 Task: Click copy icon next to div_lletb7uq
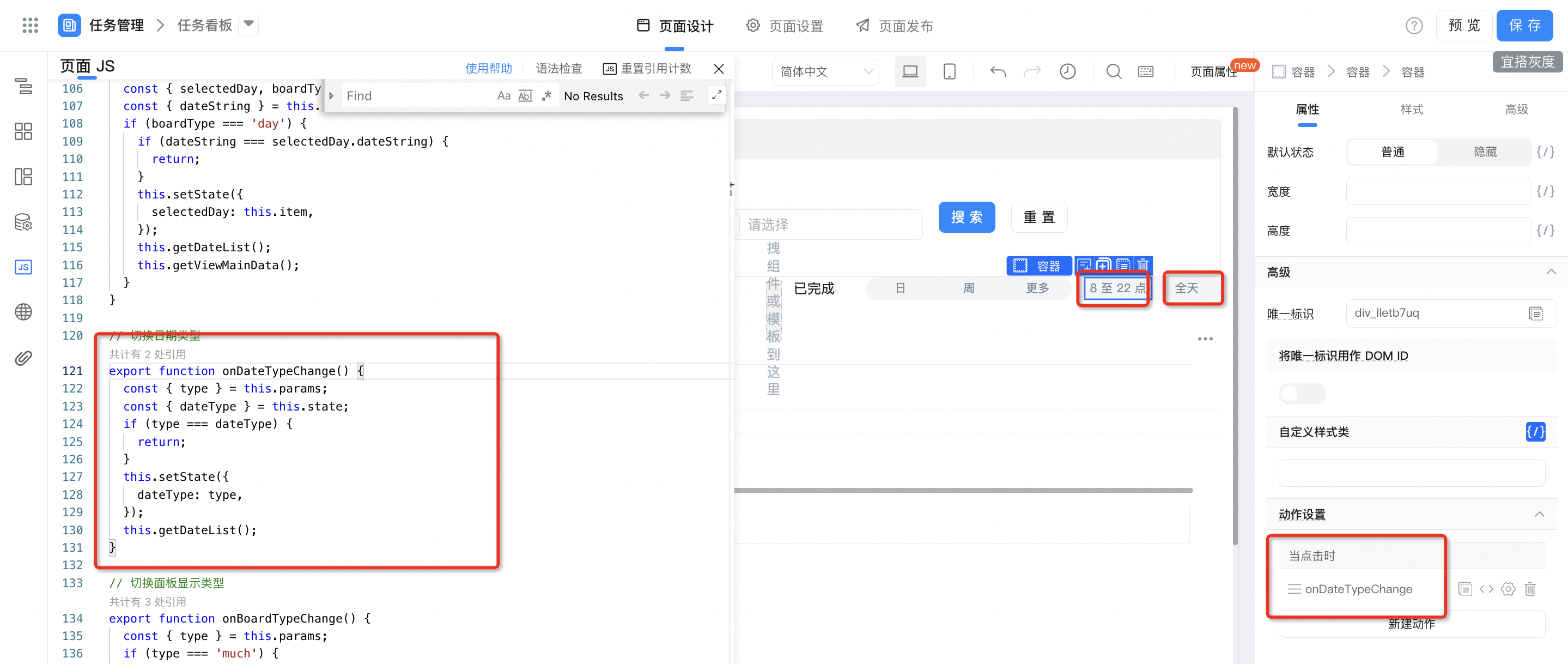(x=1536, y=313)
